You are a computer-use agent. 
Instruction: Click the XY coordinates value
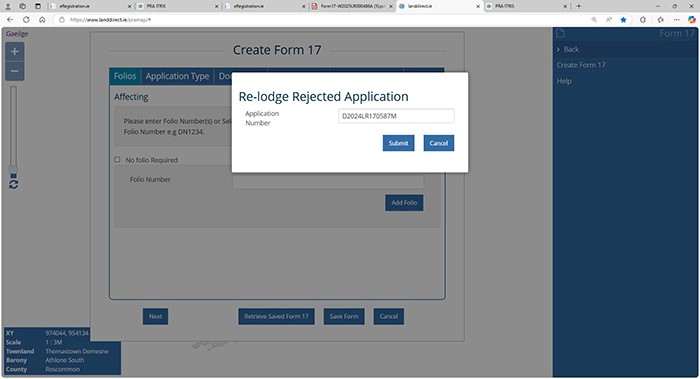tap(67, 333)
